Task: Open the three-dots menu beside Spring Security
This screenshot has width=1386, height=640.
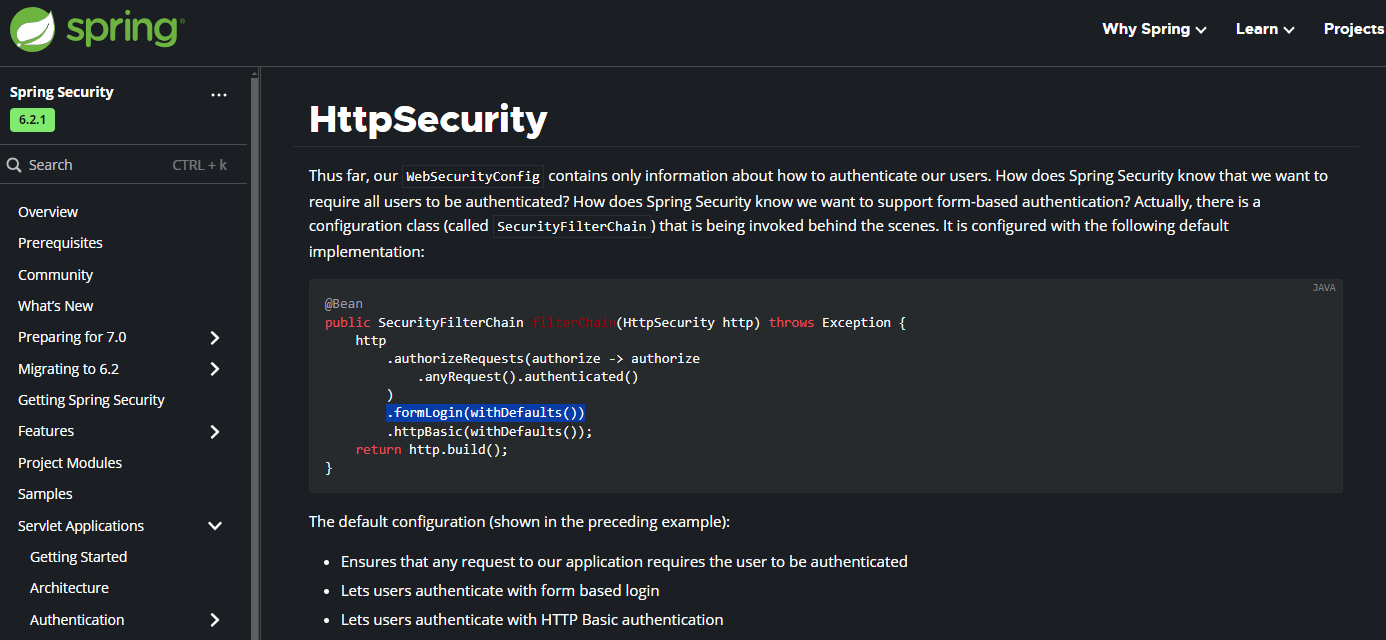Action: [x=219, y=95]
